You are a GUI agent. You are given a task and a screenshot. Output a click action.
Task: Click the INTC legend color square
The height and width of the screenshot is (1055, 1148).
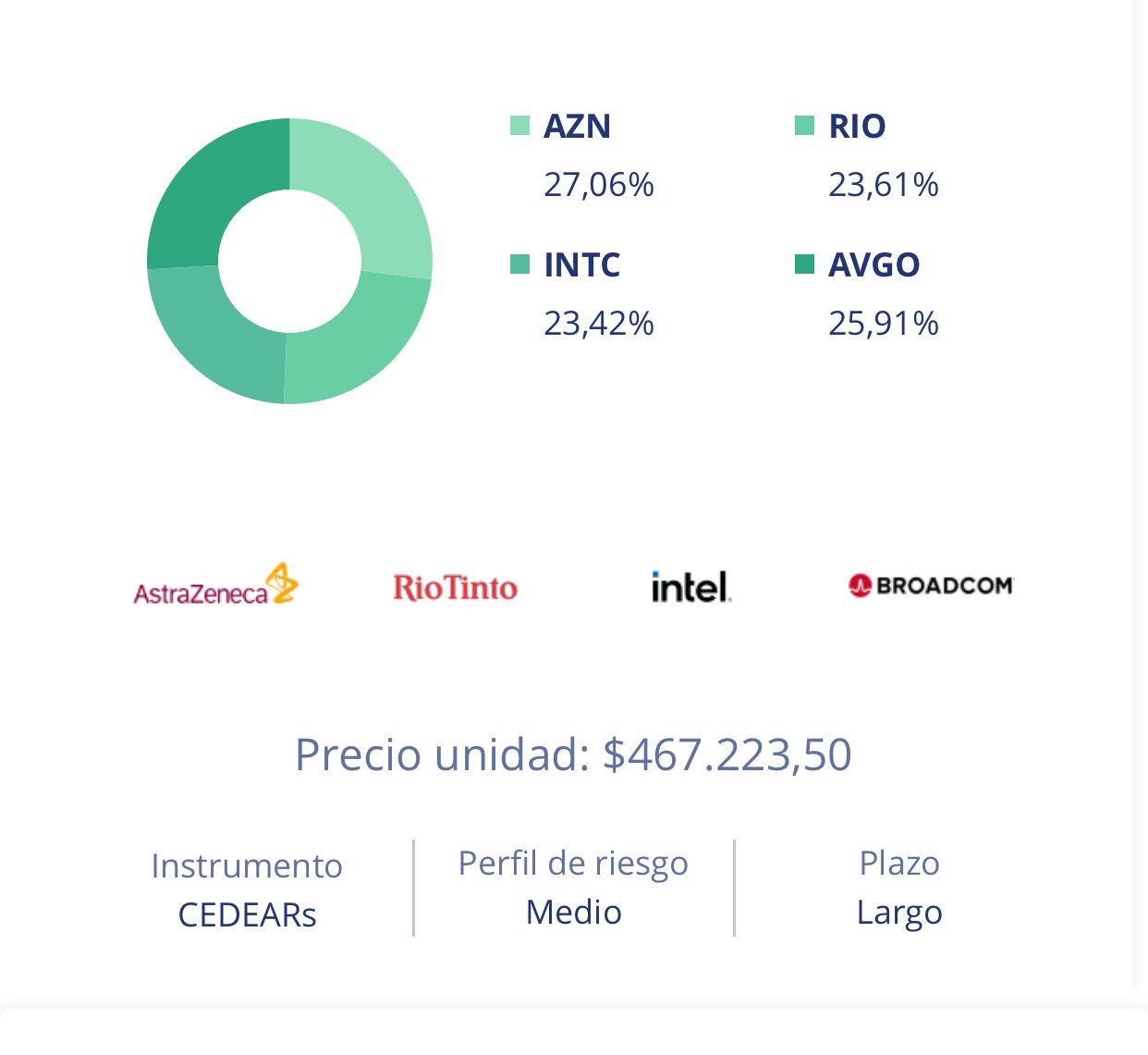coord(520,264)
